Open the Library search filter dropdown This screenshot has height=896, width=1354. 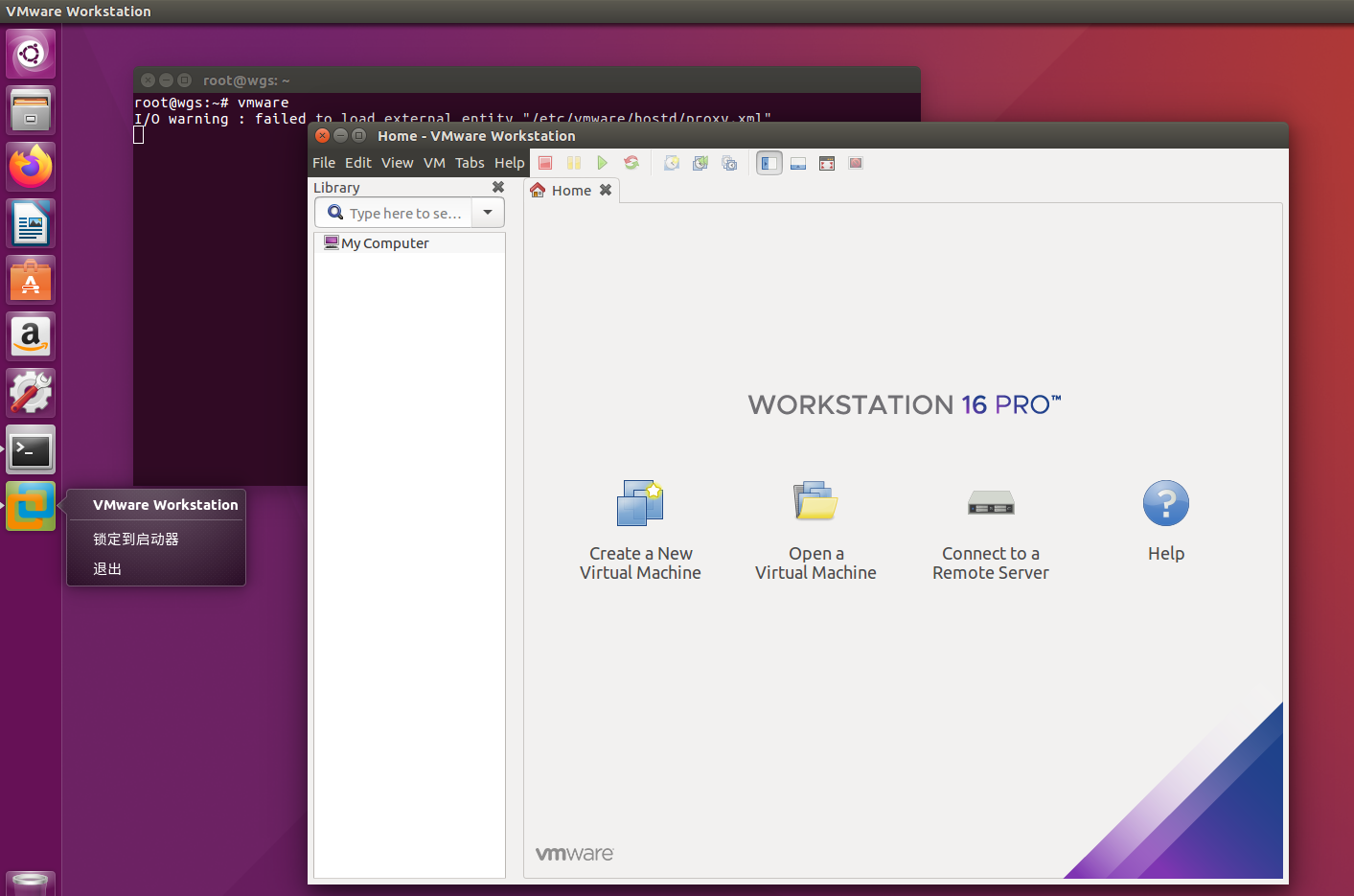[x=488, y=213]
